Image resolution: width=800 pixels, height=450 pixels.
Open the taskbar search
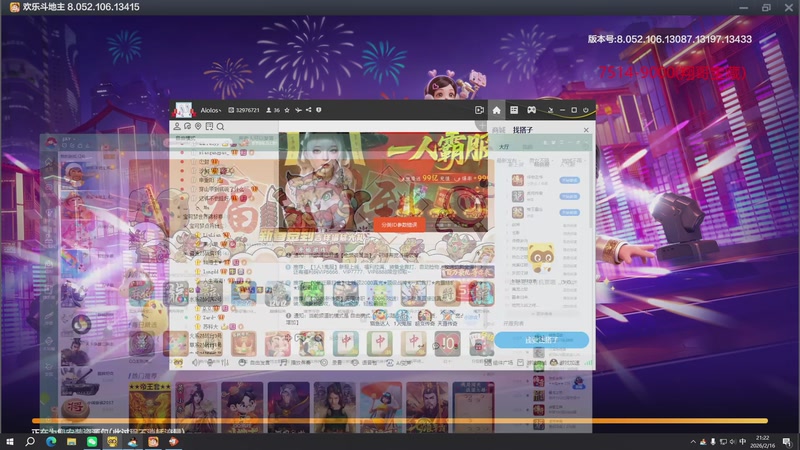coord(30,442)
